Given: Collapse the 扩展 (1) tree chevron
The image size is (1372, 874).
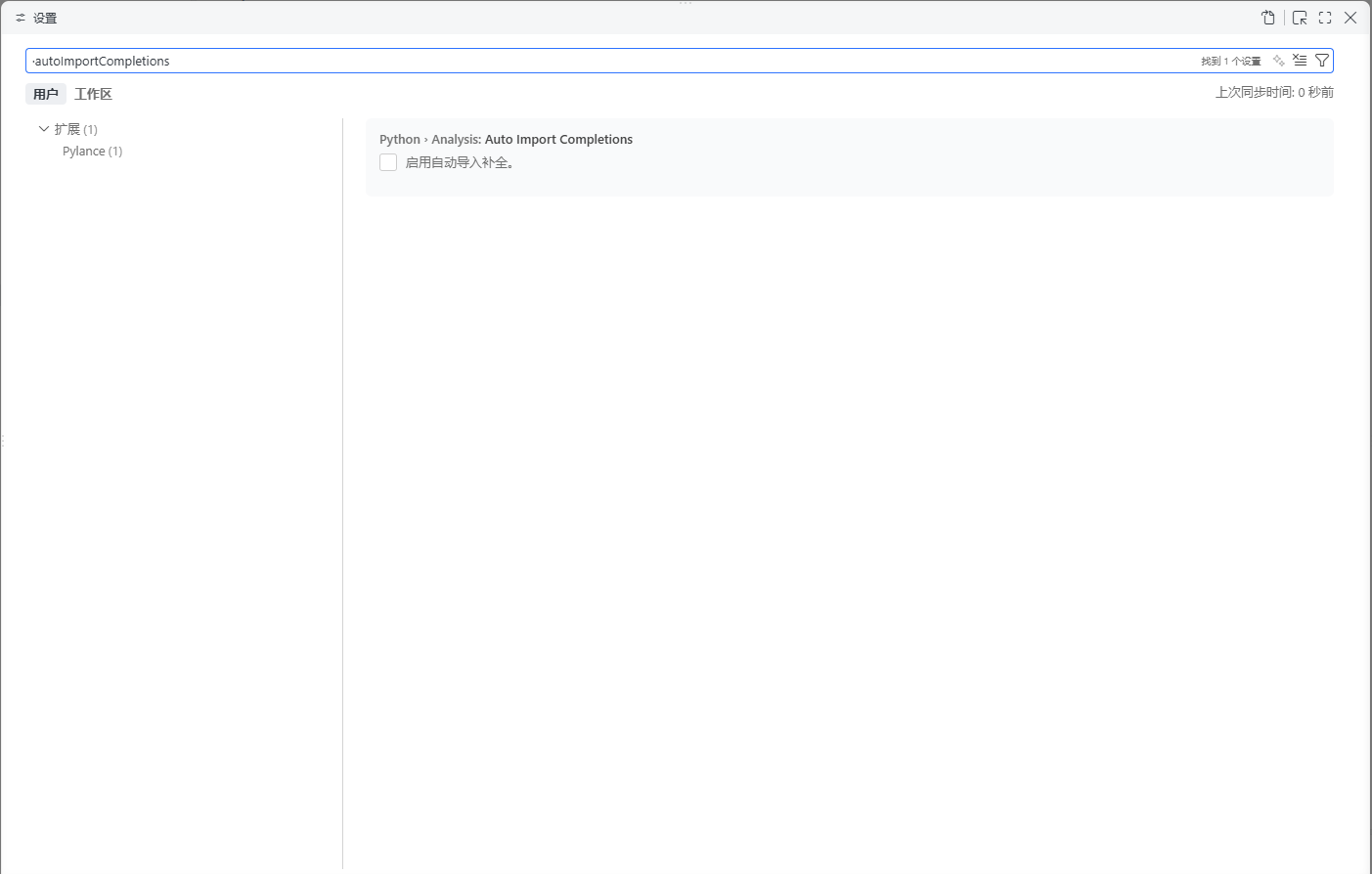Looking at the screenshot, I should click(x=44, y=129).
